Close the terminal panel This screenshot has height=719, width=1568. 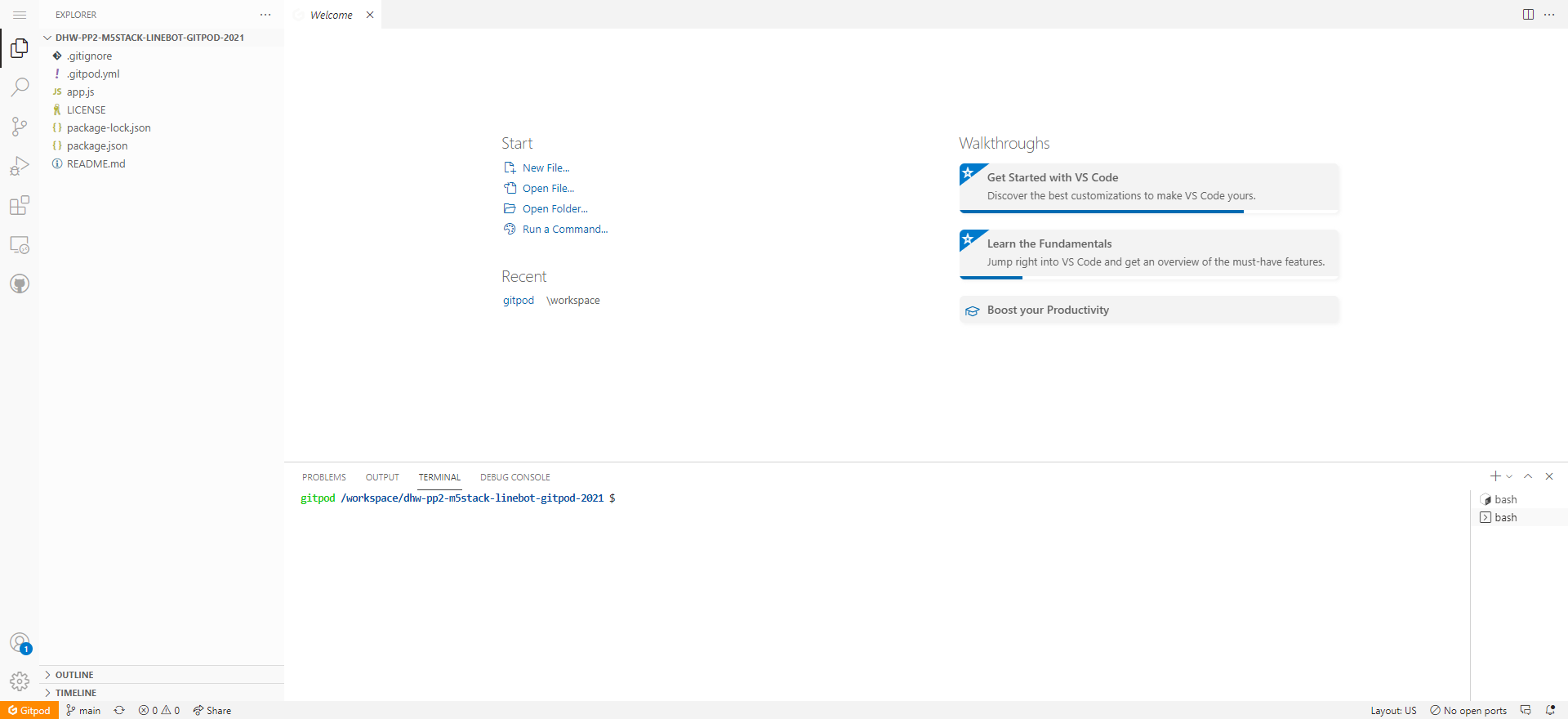pyautogui.click(x=1549, y=476)
